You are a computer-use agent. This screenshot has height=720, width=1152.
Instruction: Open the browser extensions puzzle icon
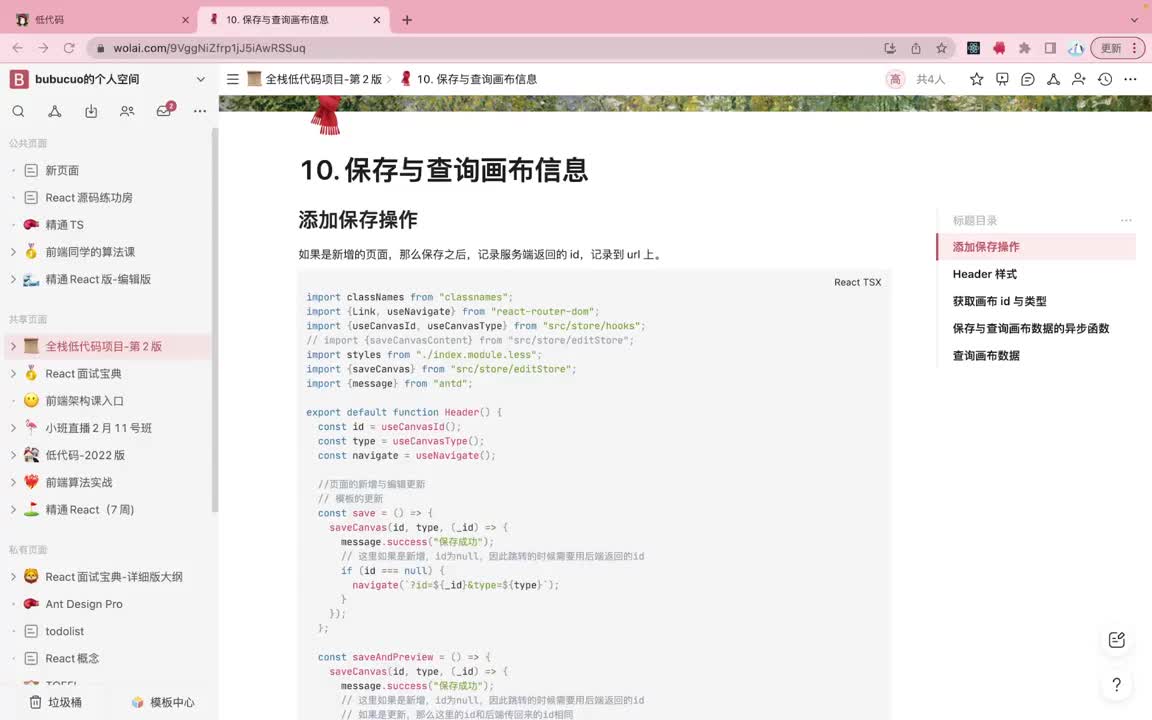(x=1024, y=48)
